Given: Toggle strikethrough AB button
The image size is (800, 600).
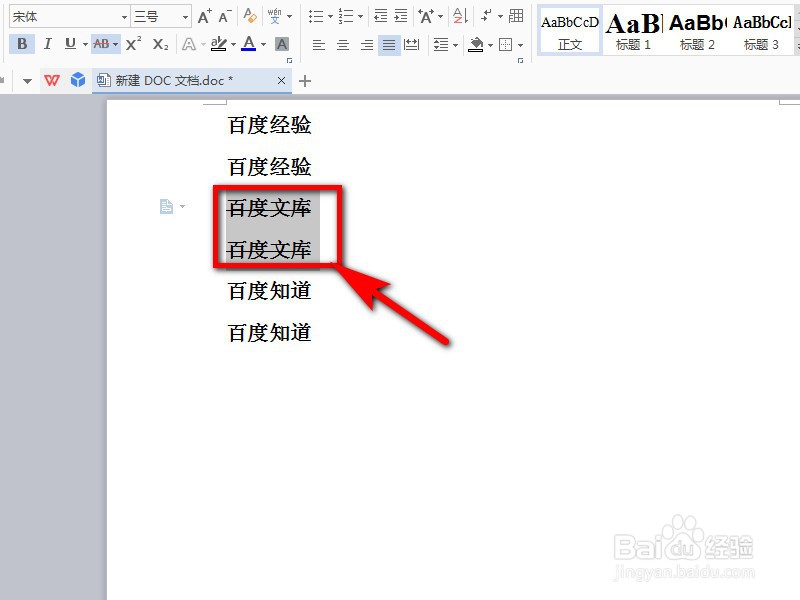Looking at the screenshot, I should pos(101,44).
